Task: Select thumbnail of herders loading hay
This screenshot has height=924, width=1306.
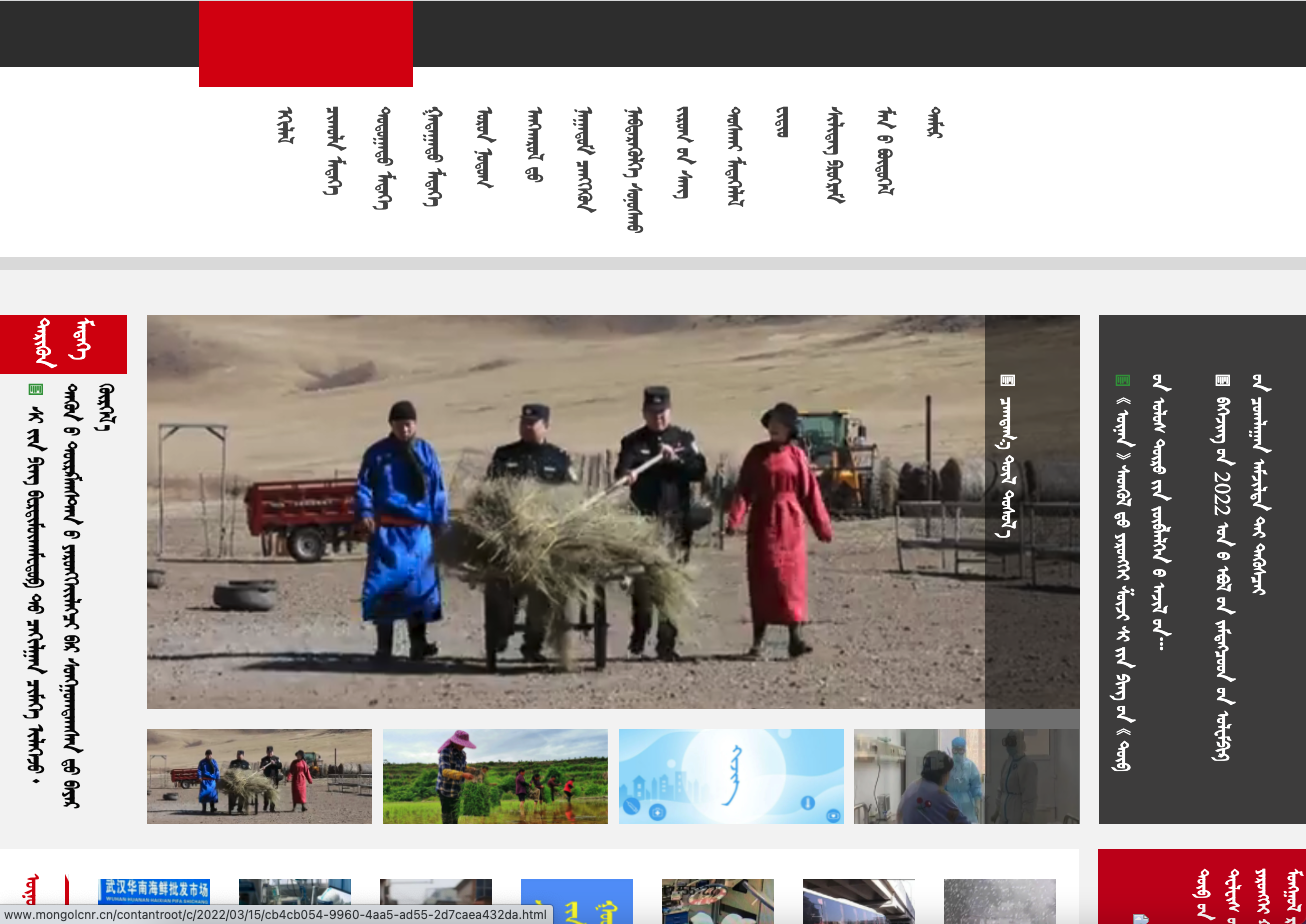Action: (259, 776)
